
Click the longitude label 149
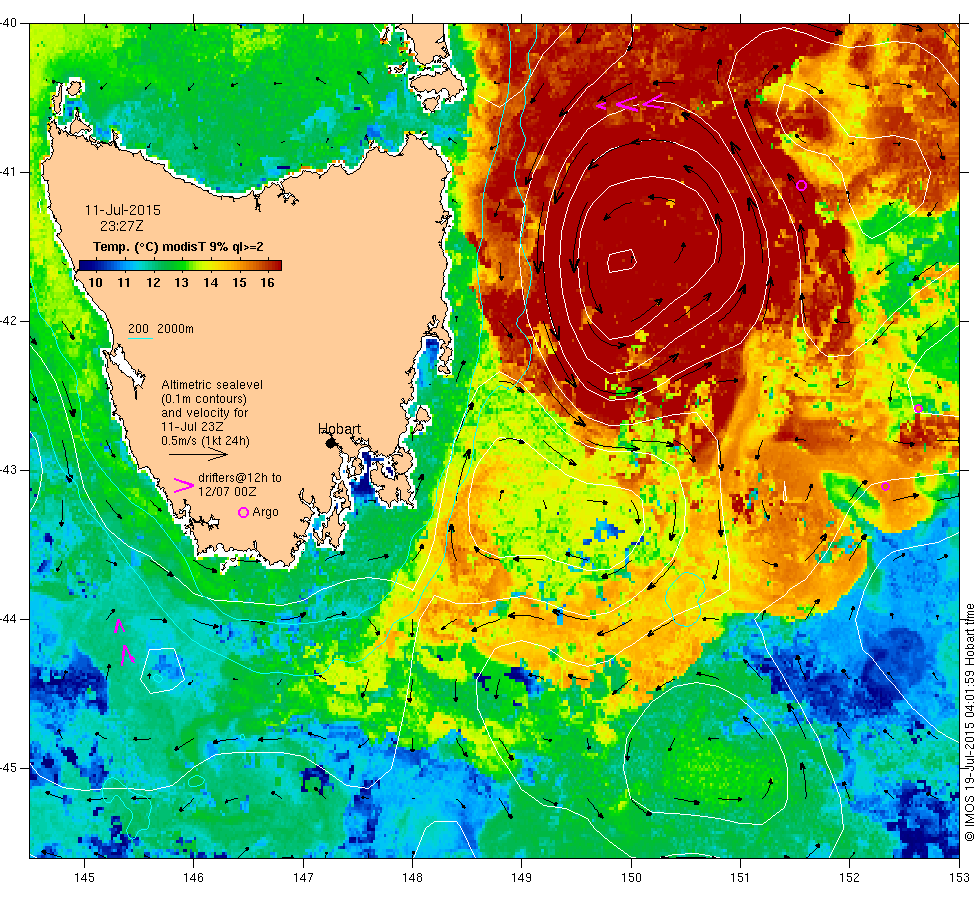521,878
